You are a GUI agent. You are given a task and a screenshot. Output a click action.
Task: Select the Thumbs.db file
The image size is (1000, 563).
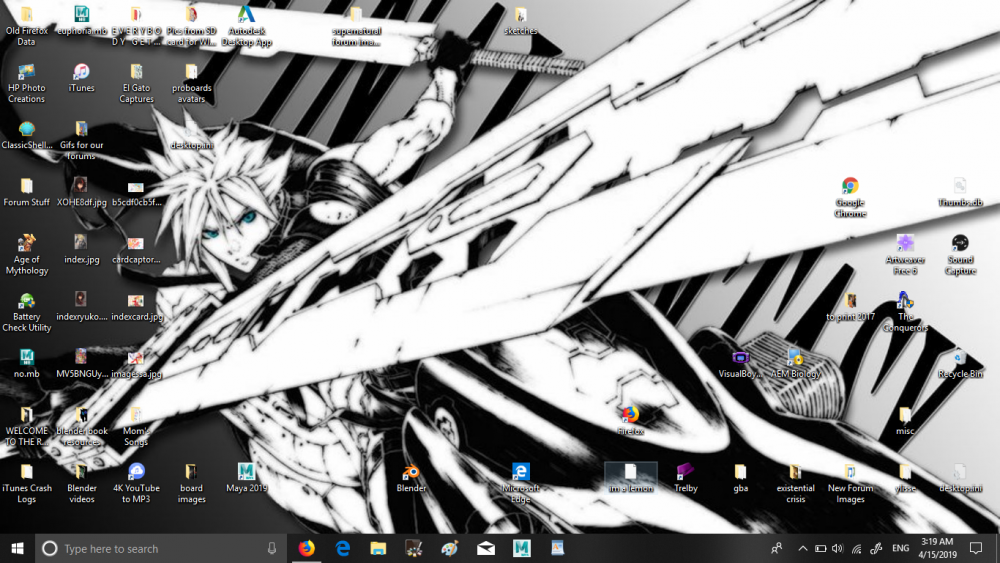click(x=960, y=192)
